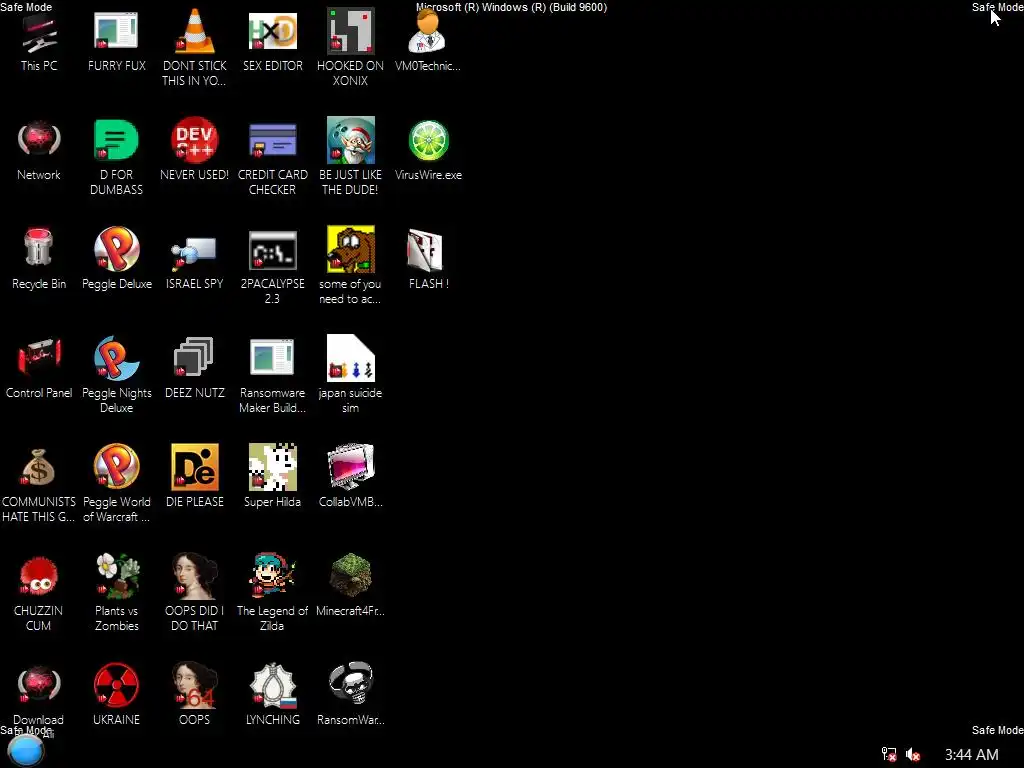Open the Recycle Bin icon
Viewport: 1024px width, 768px height.
[39, 249]
